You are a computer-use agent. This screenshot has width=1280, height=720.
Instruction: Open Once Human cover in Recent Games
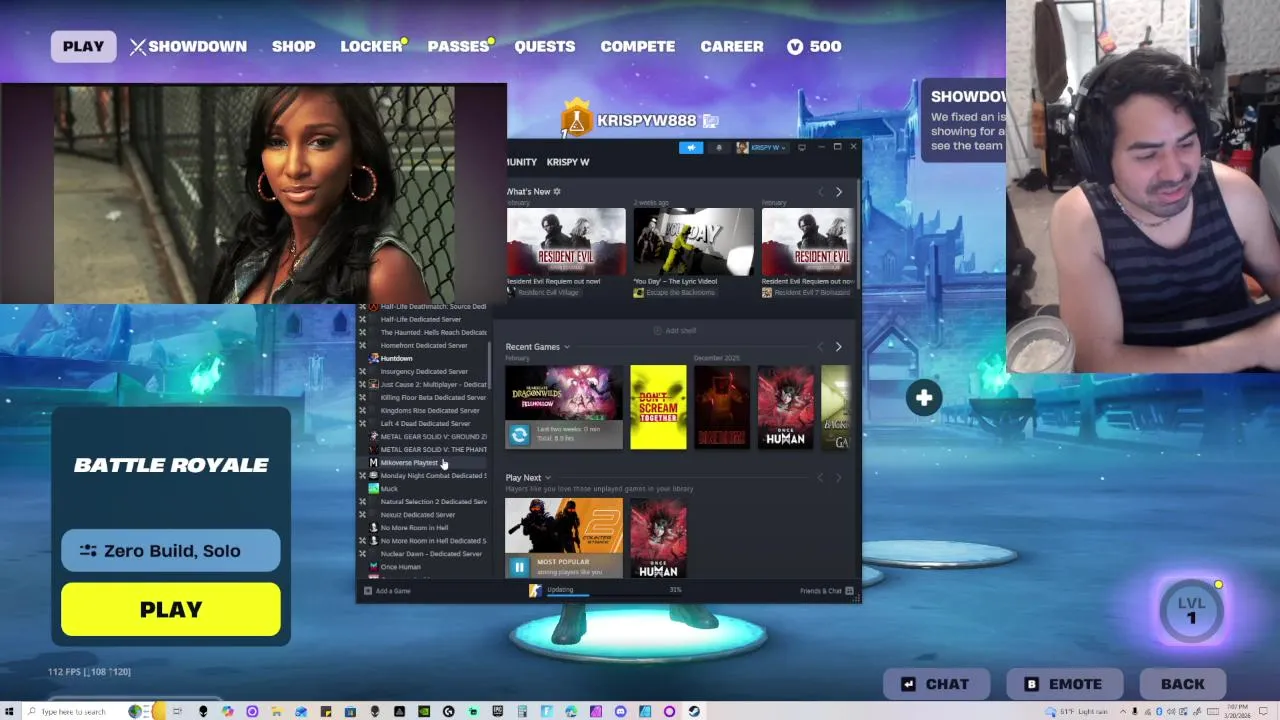786,407
